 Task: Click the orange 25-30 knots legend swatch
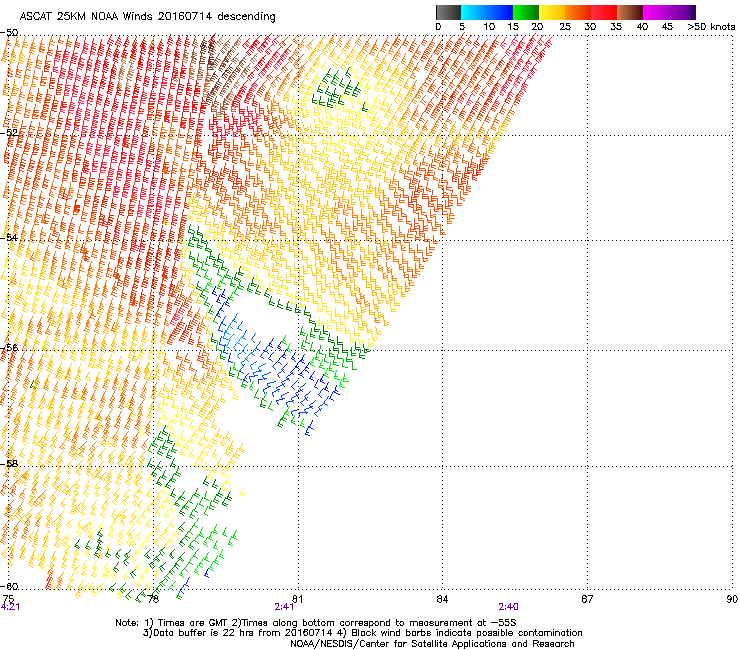coord(578,12)
